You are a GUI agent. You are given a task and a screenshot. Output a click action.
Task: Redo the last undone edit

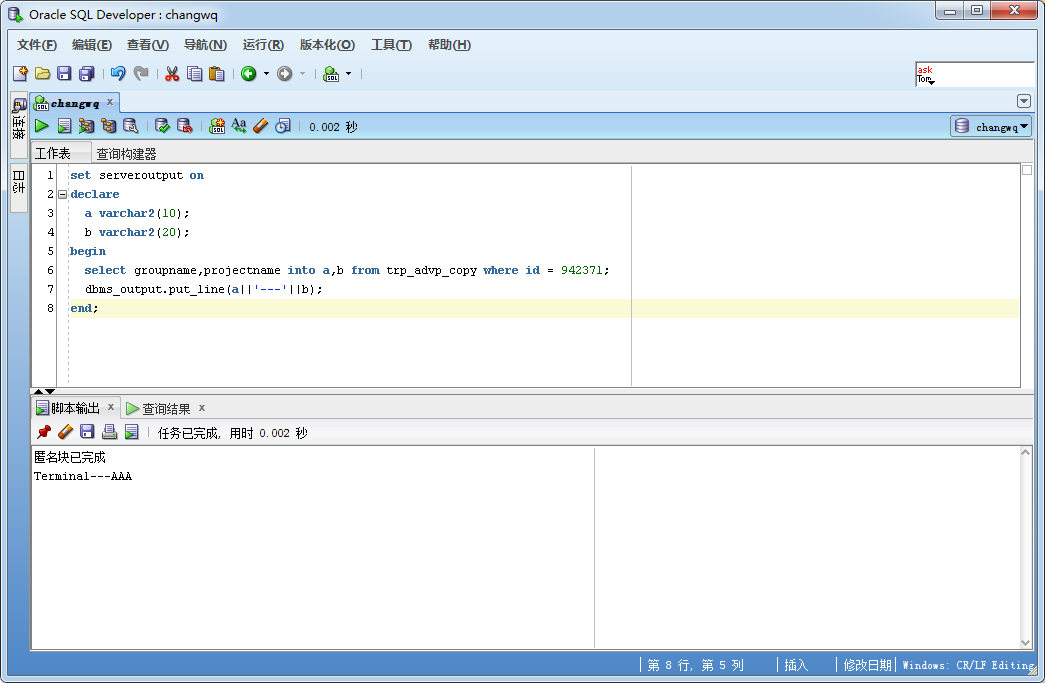(141, 73)
